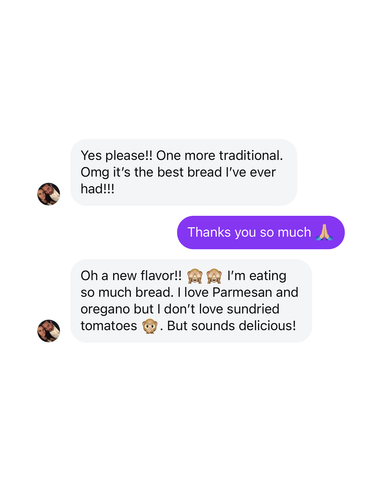Open sender avatar beside "sounds delicious" message
The image size is (375, 477).
pos(49,331)
